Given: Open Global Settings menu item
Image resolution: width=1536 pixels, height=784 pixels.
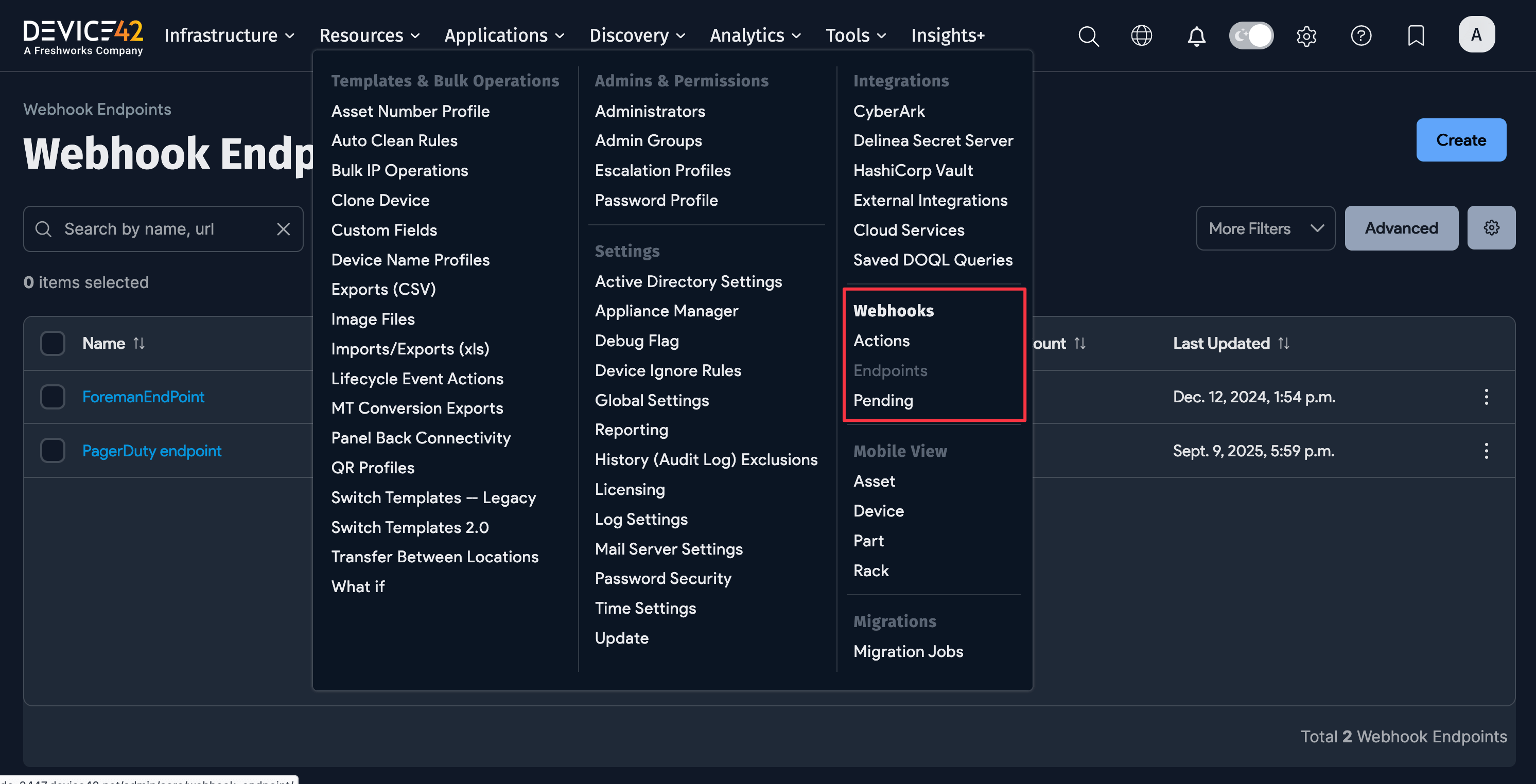Looking at the screenshot, I should click(652, 400).
